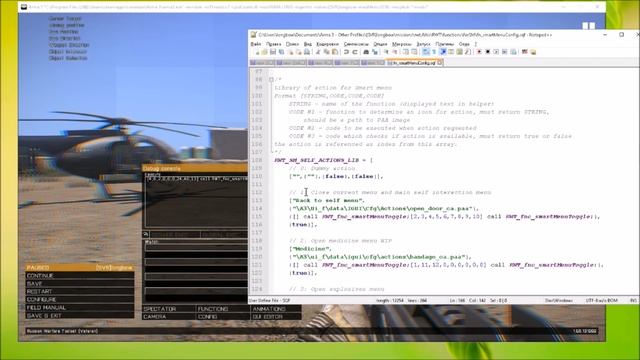Open the Плагины menu

(x=444, y=44)
